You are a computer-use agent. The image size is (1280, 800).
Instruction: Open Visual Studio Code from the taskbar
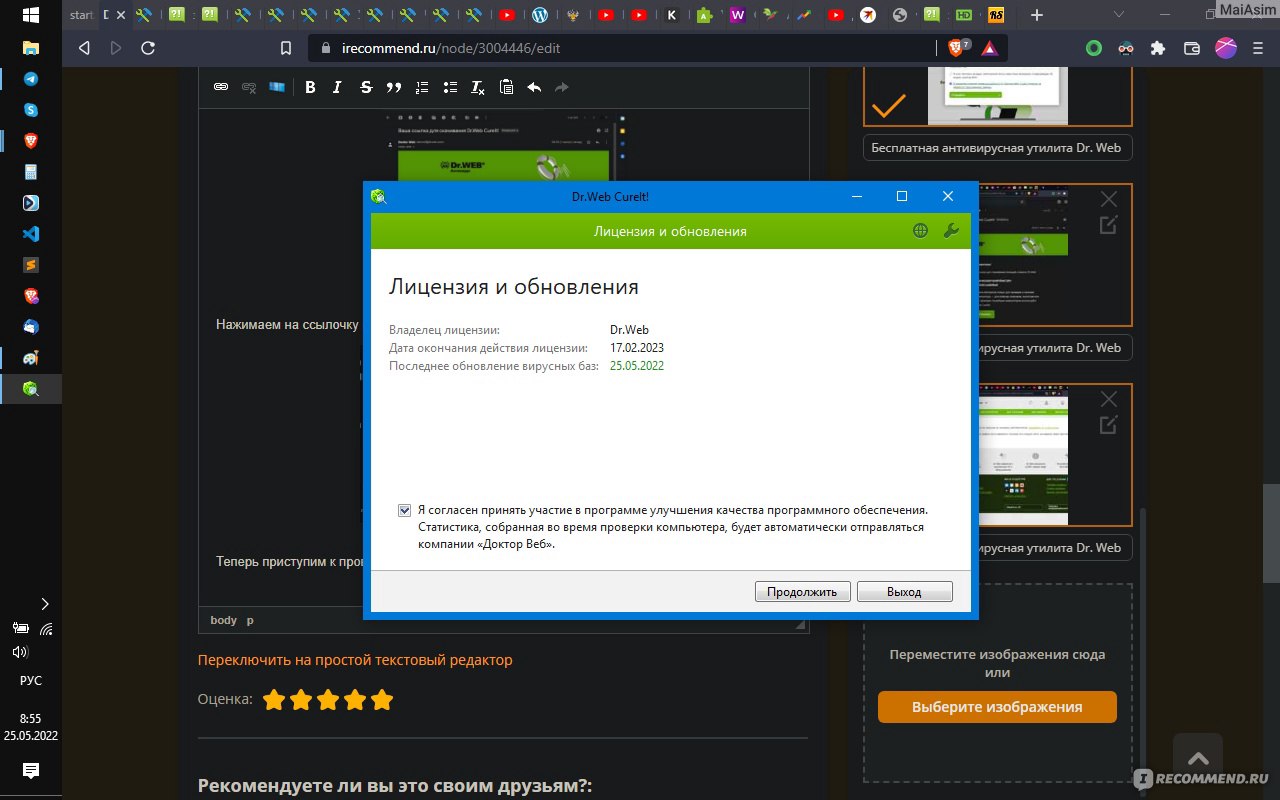coord(31,234)
